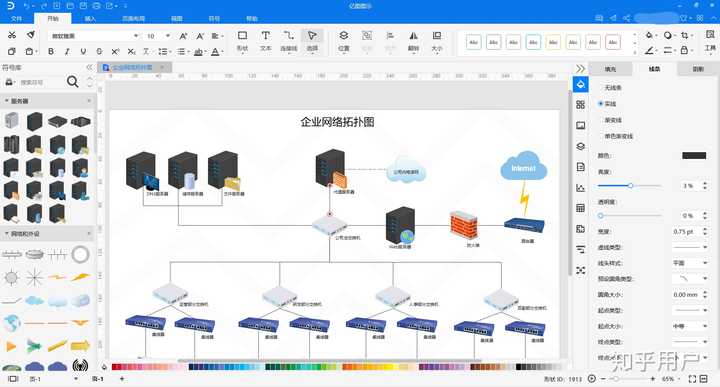Choose the Connector (连接线) tool
720x387 pixels.
(288, 40)
